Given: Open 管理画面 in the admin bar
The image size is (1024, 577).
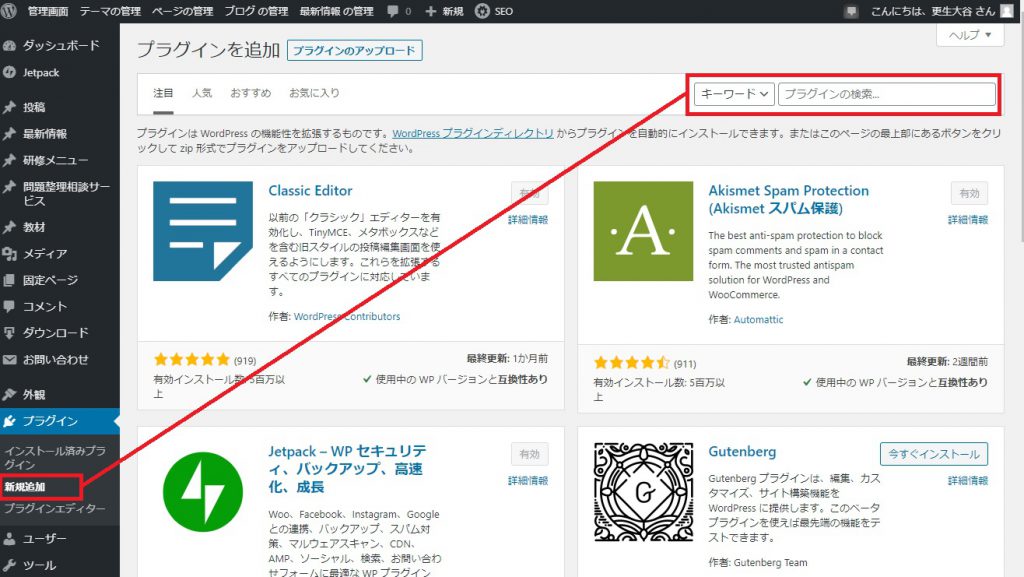Looking at the screenshot, I should tap(48, 11).
